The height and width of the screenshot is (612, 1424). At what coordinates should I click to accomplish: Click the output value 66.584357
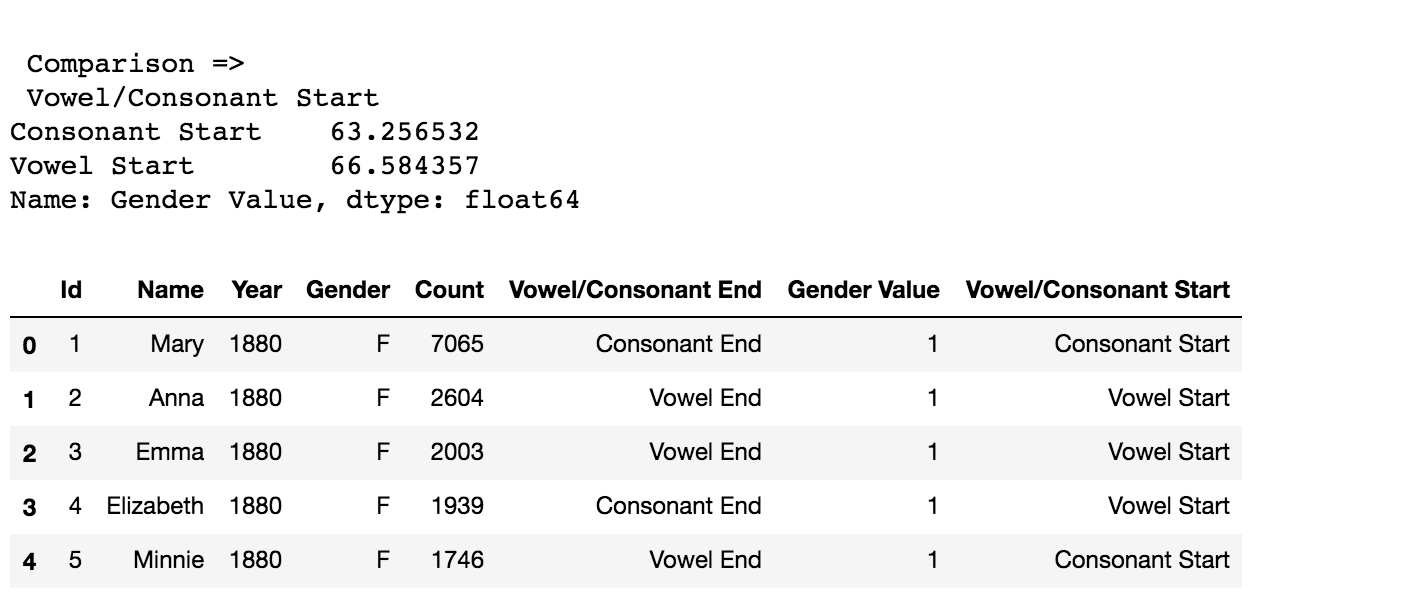405,165
